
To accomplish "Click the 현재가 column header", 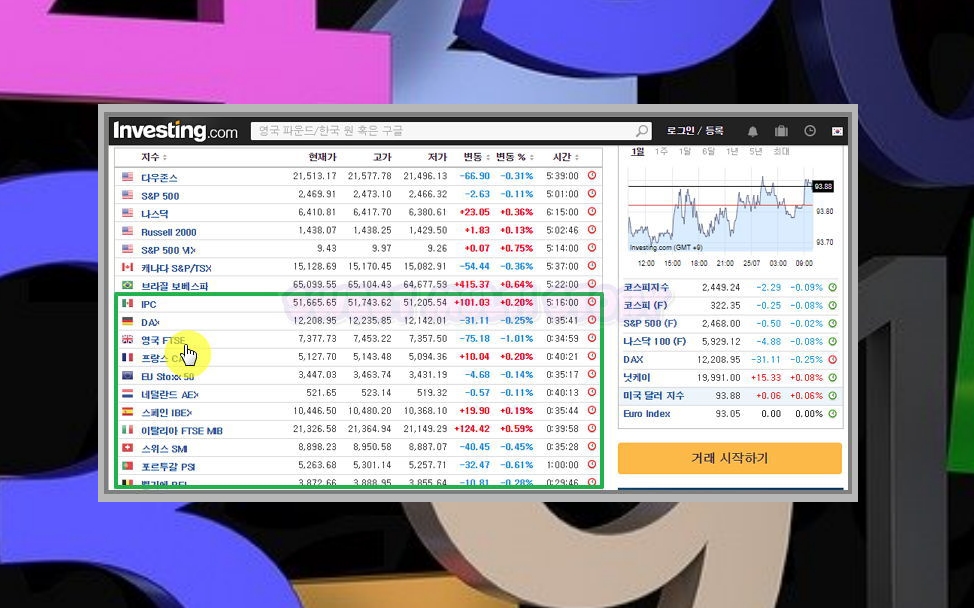I will pos(322,157).
